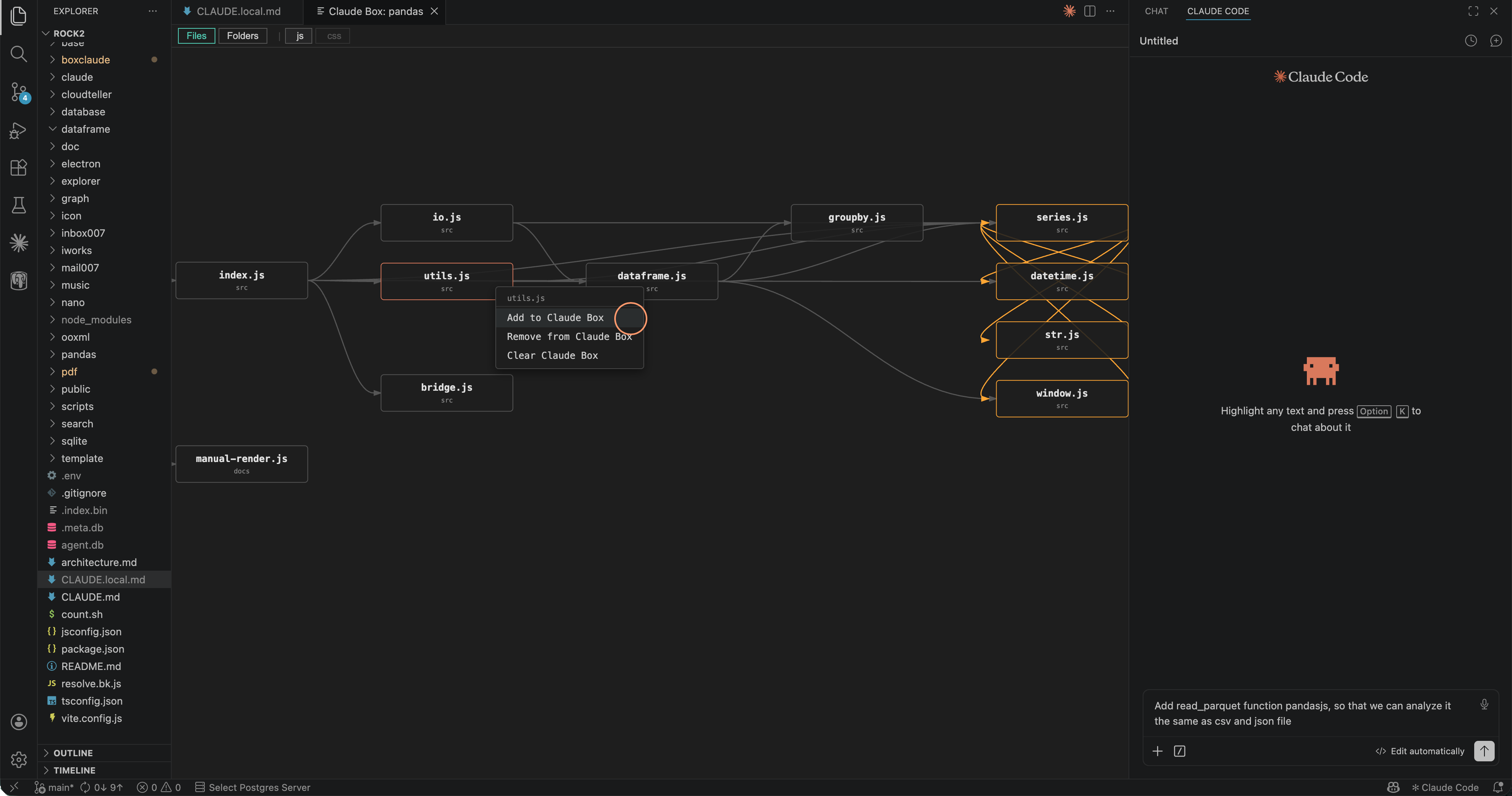Toggle the js file type filter
The width and height of the screenshot is (1512, 796).
tap(299, 36)
